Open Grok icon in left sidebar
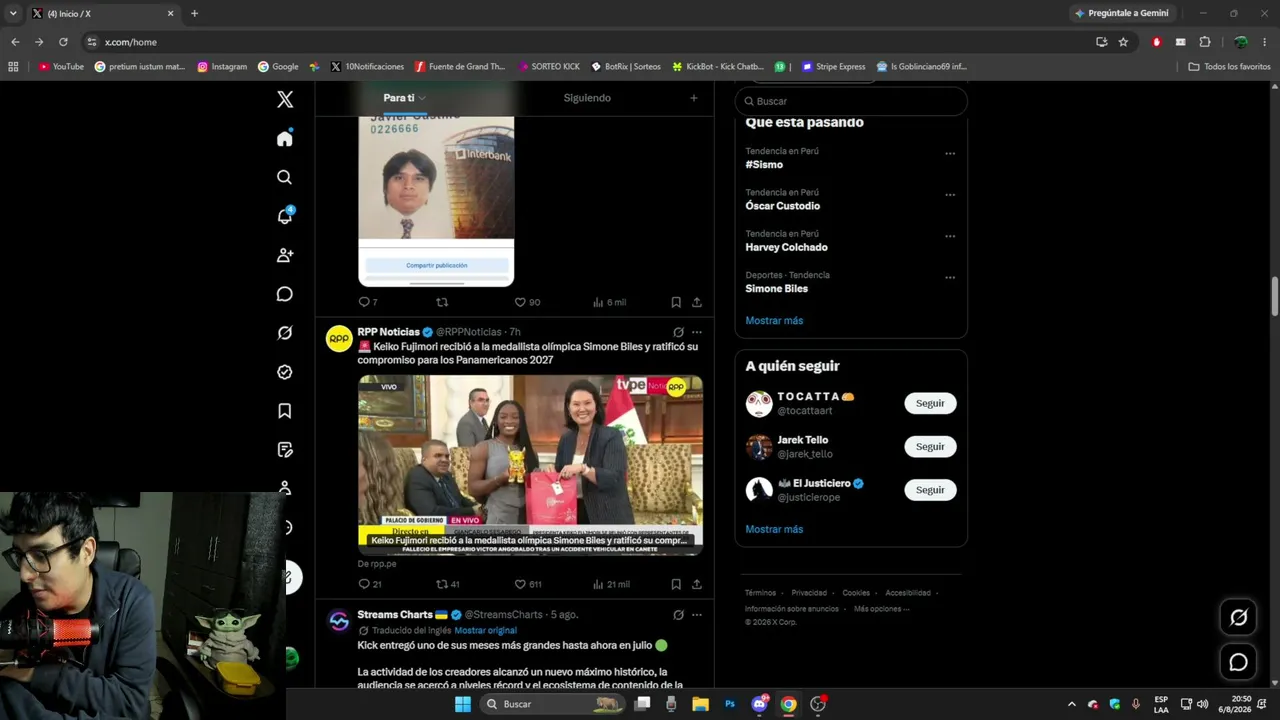 (285, 333)
